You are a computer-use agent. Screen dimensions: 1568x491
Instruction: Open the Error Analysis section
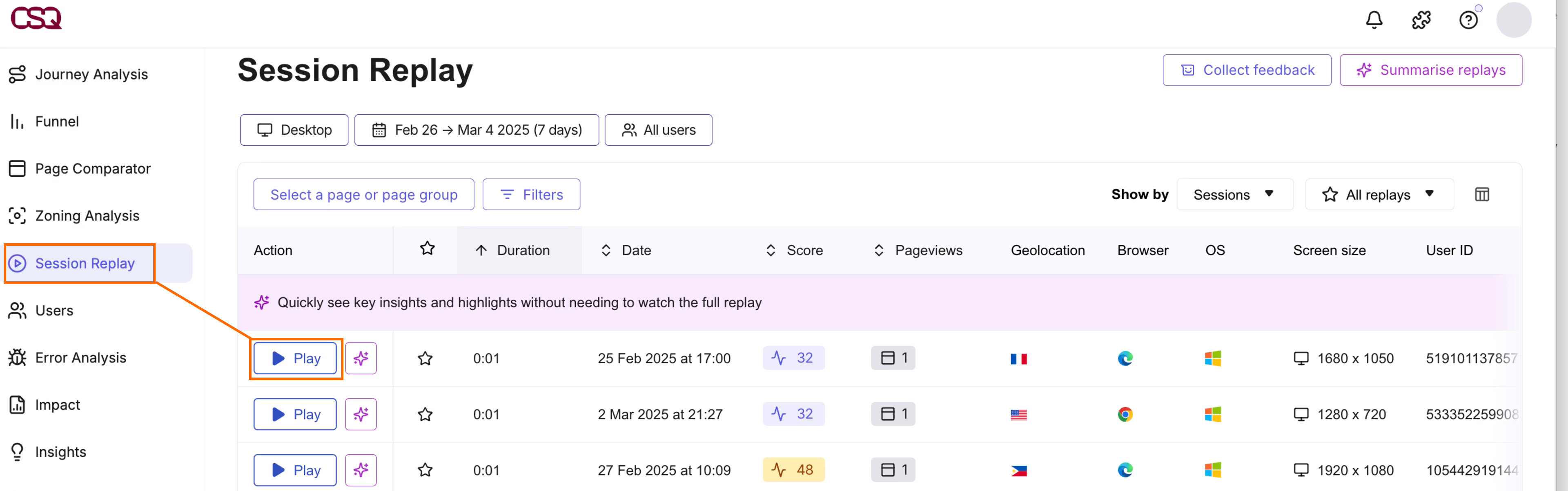coord(81,357)
